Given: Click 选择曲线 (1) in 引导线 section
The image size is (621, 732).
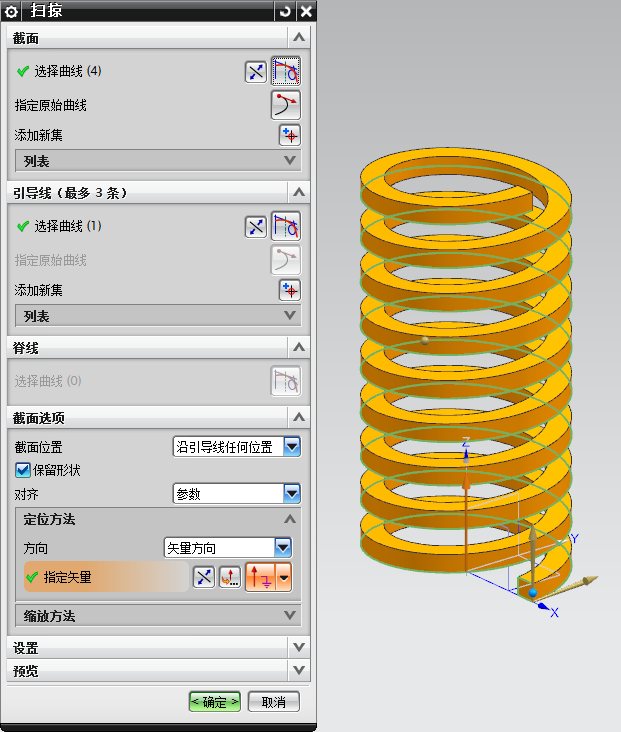Looking at the screenshot, I should click(68, 226).
